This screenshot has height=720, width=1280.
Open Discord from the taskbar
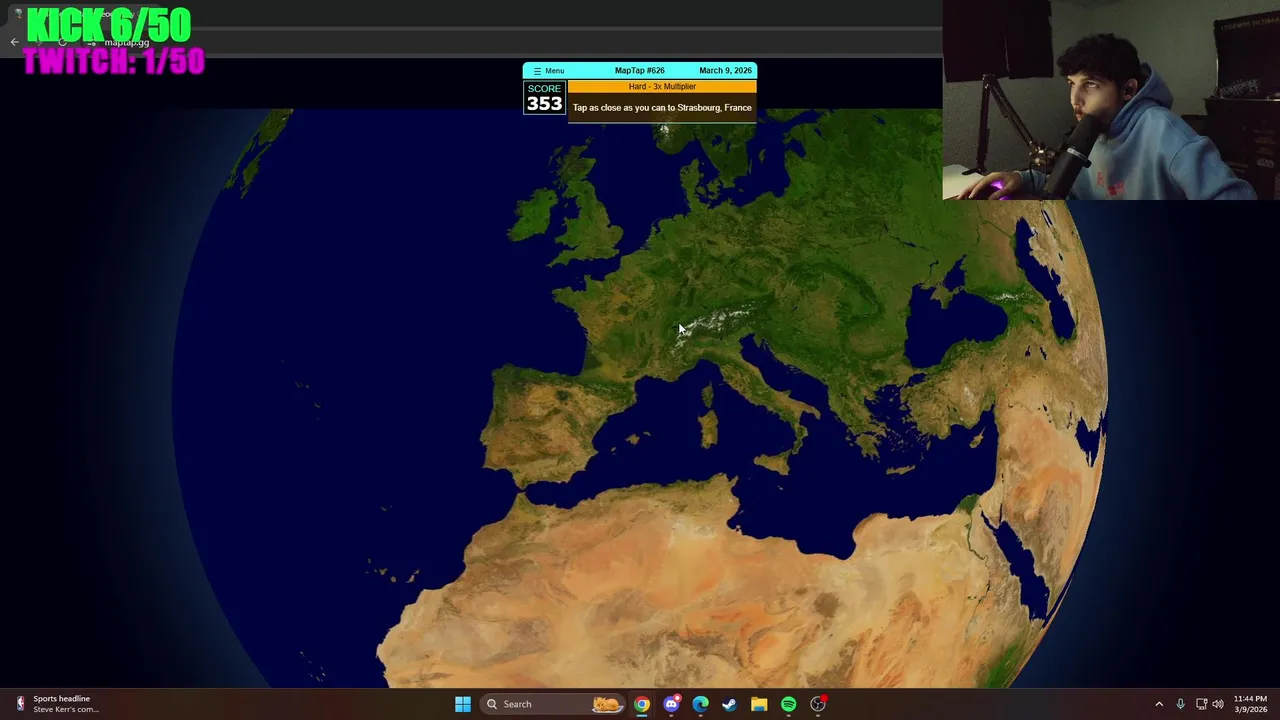[671, 704]
